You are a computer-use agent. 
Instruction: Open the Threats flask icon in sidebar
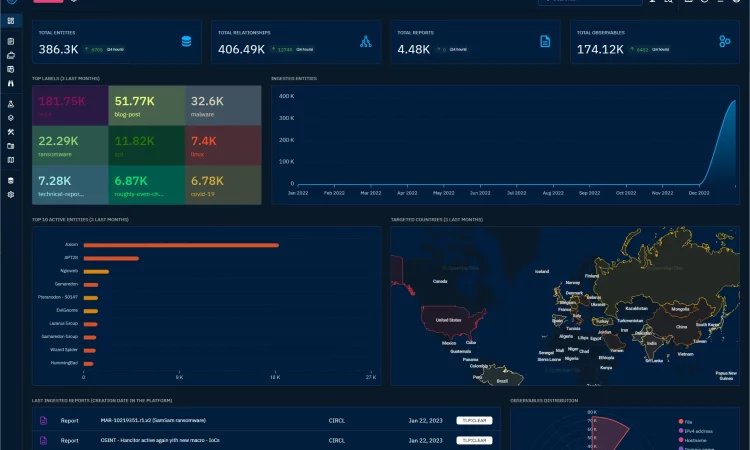(11, 104)
